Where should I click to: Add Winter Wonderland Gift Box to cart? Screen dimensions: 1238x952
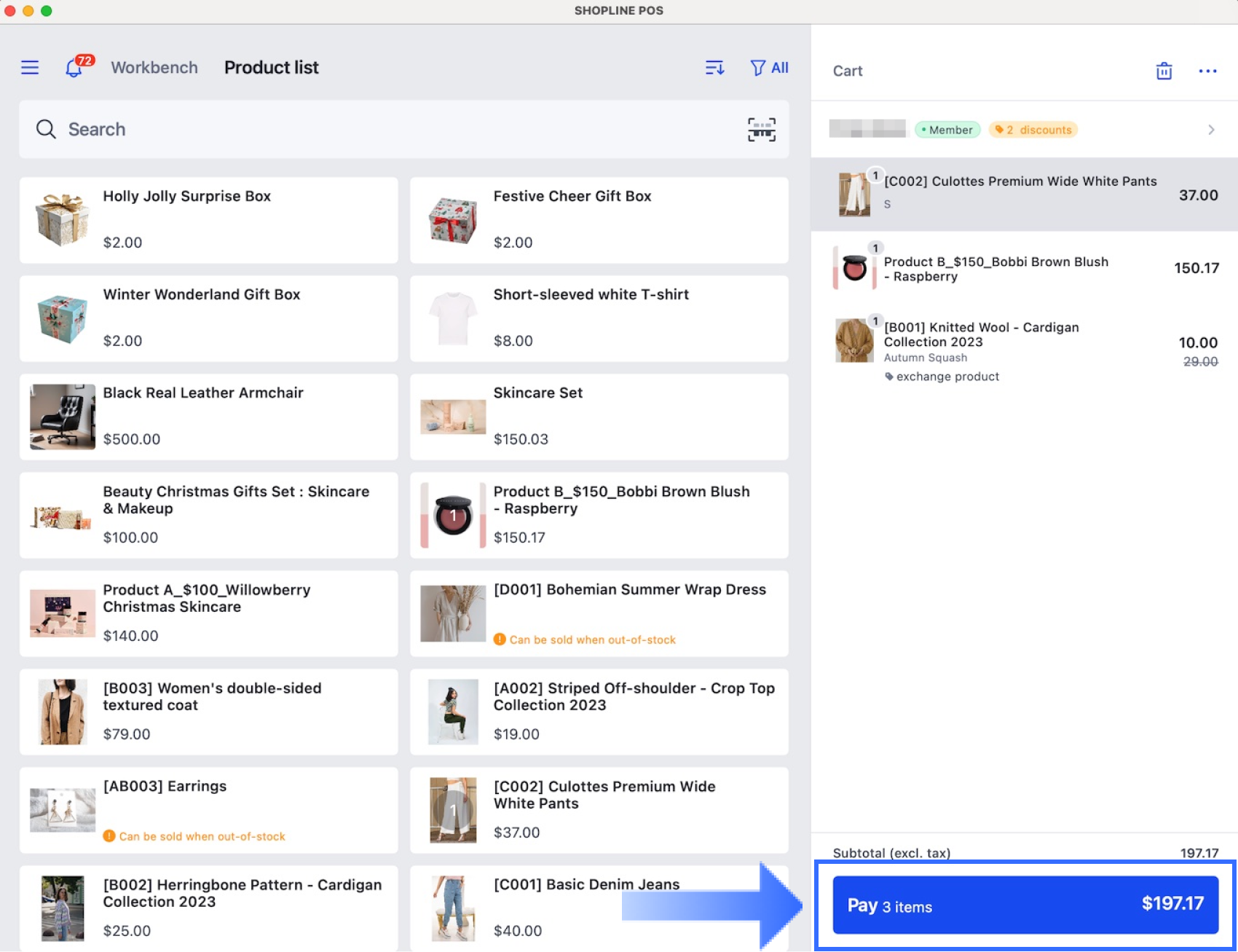tap(209, 318)
